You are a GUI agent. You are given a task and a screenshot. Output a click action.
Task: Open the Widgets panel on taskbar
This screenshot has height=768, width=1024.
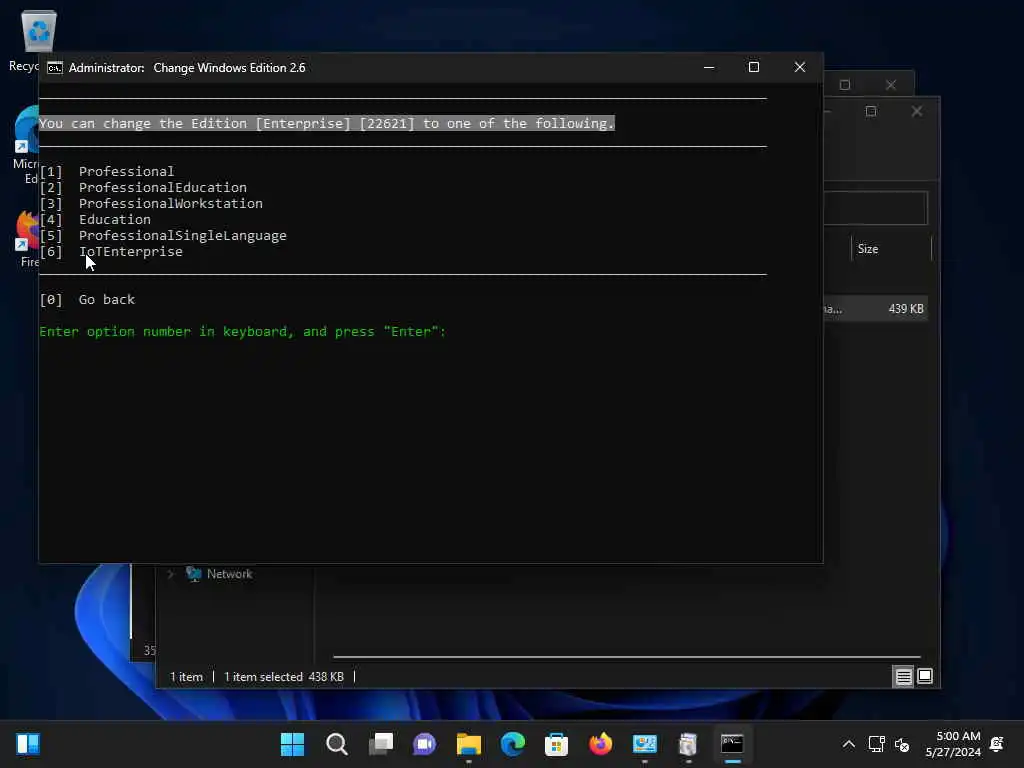28,744
